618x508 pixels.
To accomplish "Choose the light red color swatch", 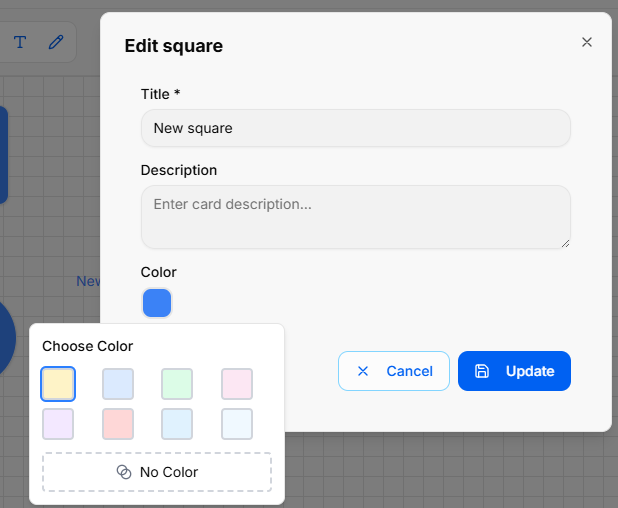I will coord(118,424).
